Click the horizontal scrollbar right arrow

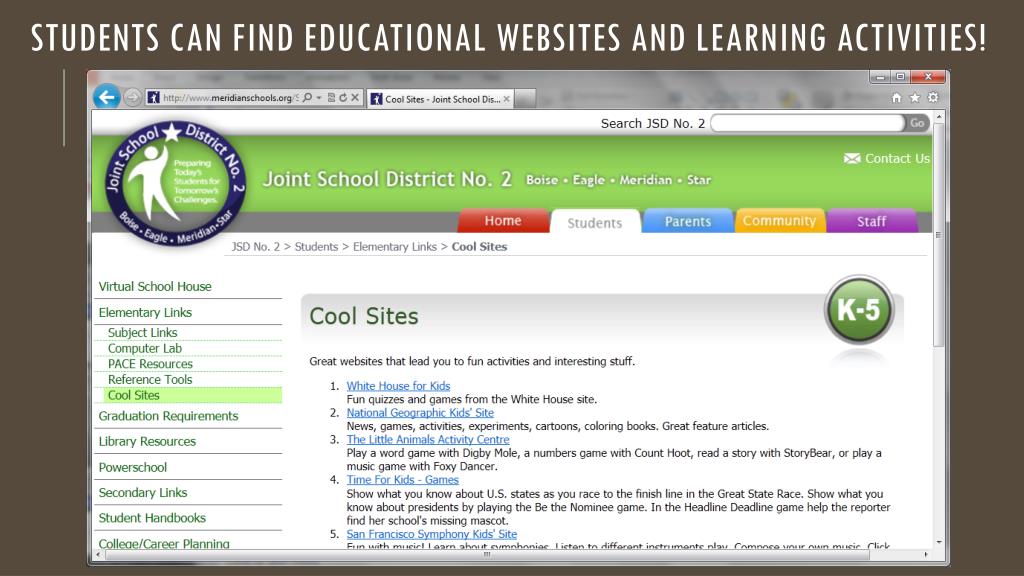926,554
